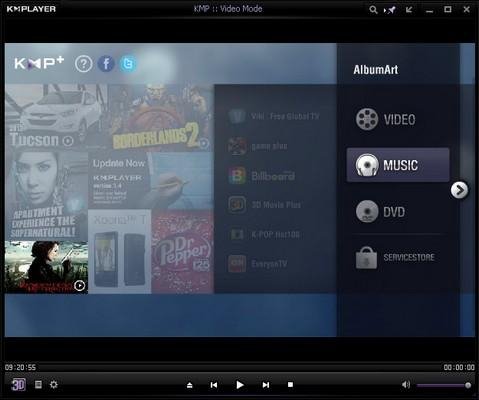
Task: Open the Facebook icon link
Action: click(106, 63)
